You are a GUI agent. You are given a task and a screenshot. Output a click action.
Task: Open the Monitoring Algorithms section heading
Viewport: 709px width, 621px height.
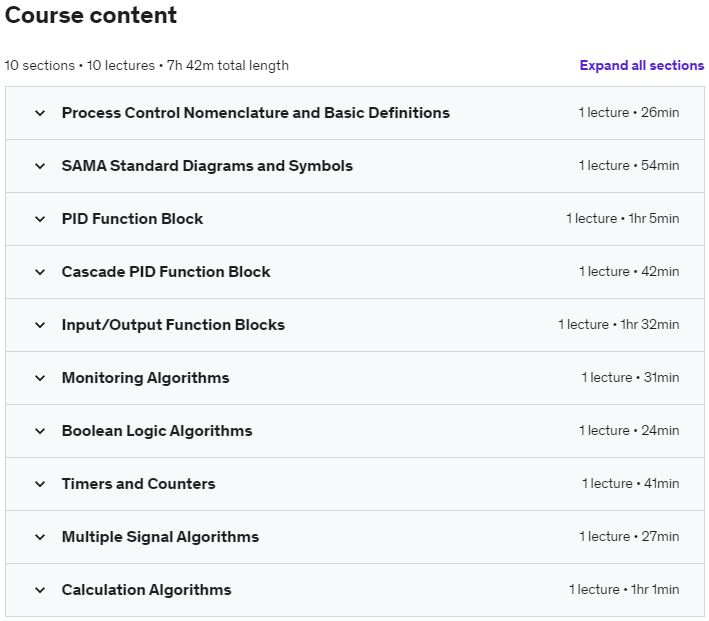pos(145,378)
